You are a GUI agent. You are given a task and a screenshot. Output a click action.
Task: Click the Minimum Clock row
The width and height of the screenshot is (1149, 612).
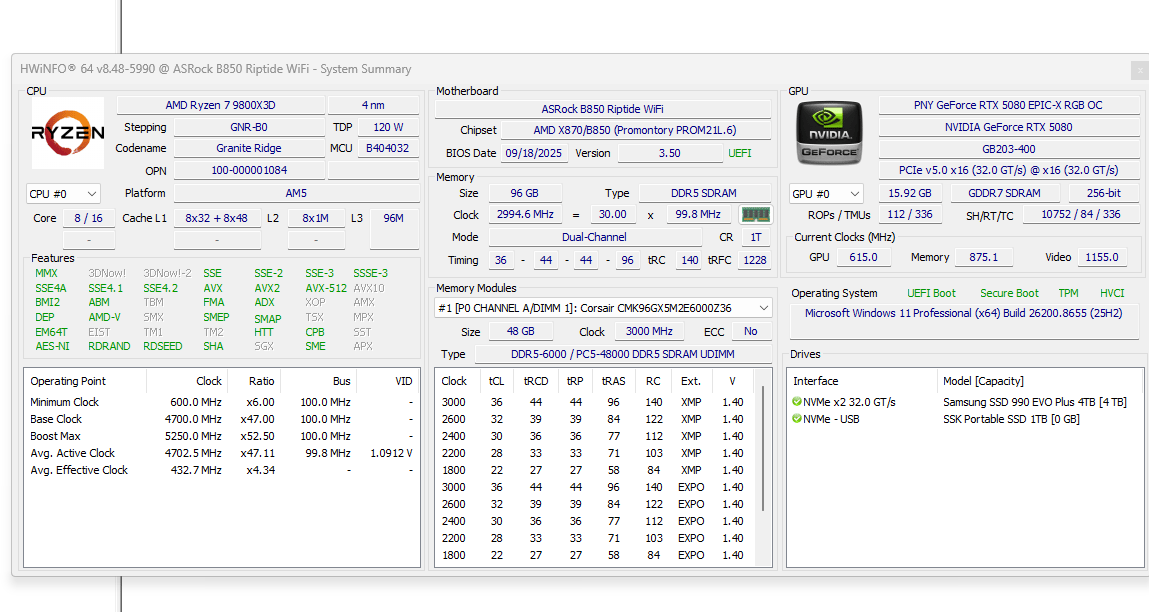pyautogui.click(x=221, y=402)
